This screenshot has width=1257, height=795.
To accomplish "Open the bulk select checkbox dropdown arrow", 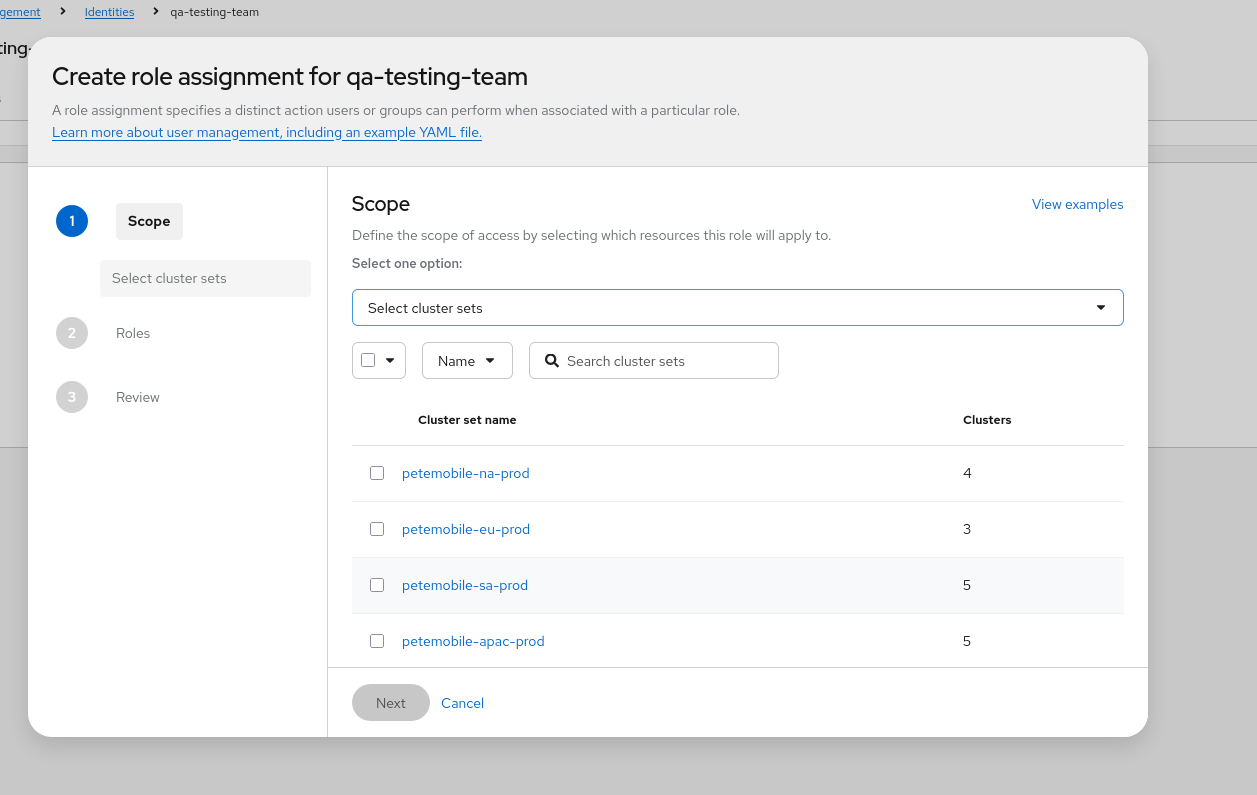I will (390, 361).
